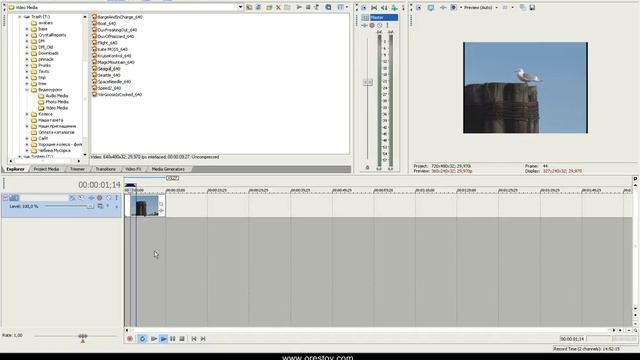Open Compositing Mode on video track

click(100, 206)
